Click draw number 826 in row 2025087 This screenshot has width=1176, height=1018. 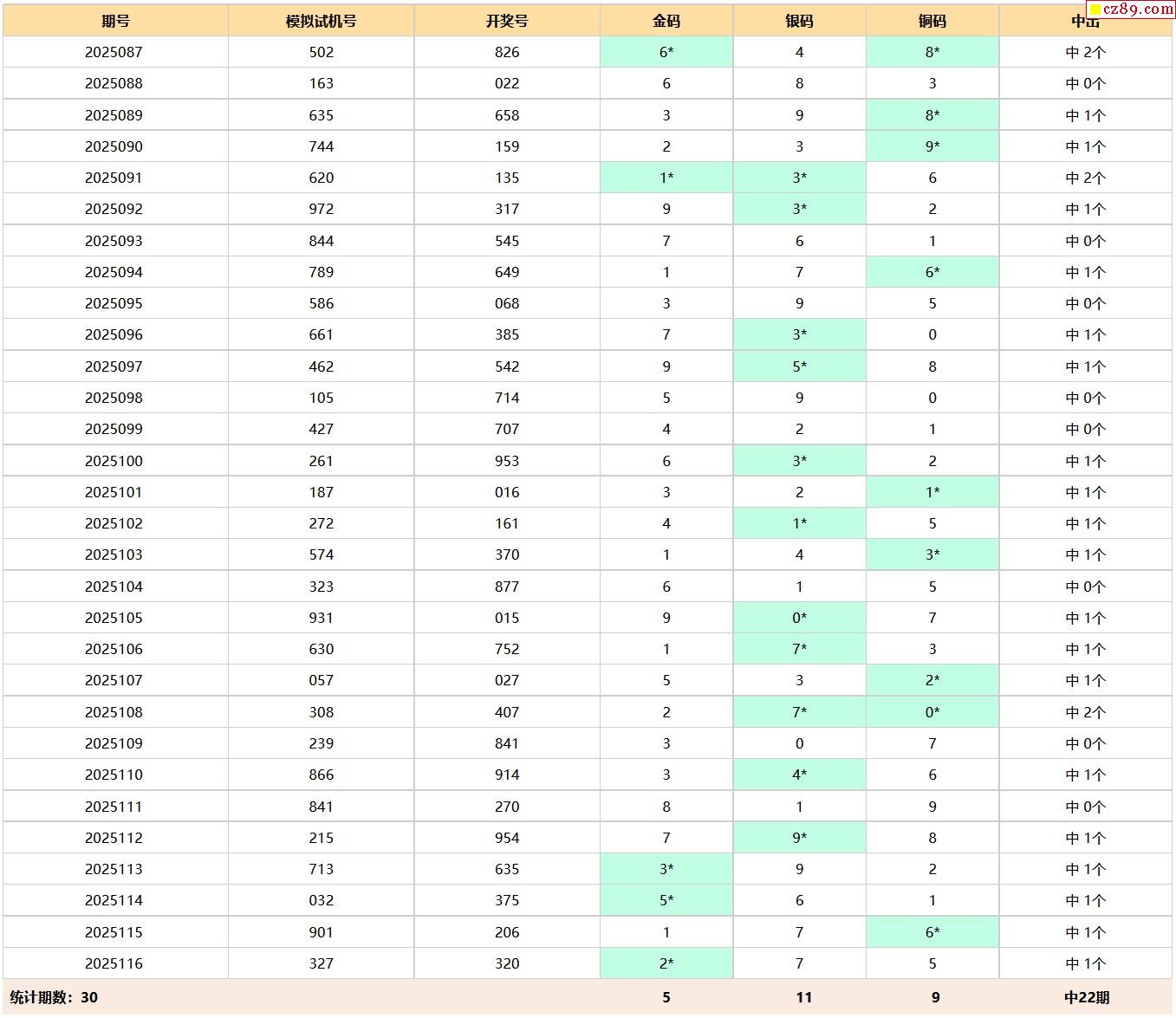pyautogui.click(x=507, y=52)
